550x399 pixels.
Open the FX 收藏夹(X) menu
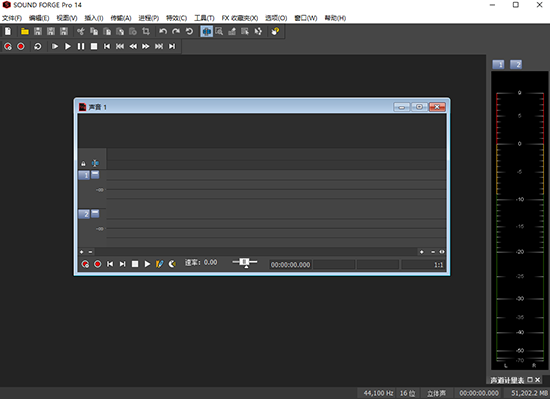[x=240, y=18]
